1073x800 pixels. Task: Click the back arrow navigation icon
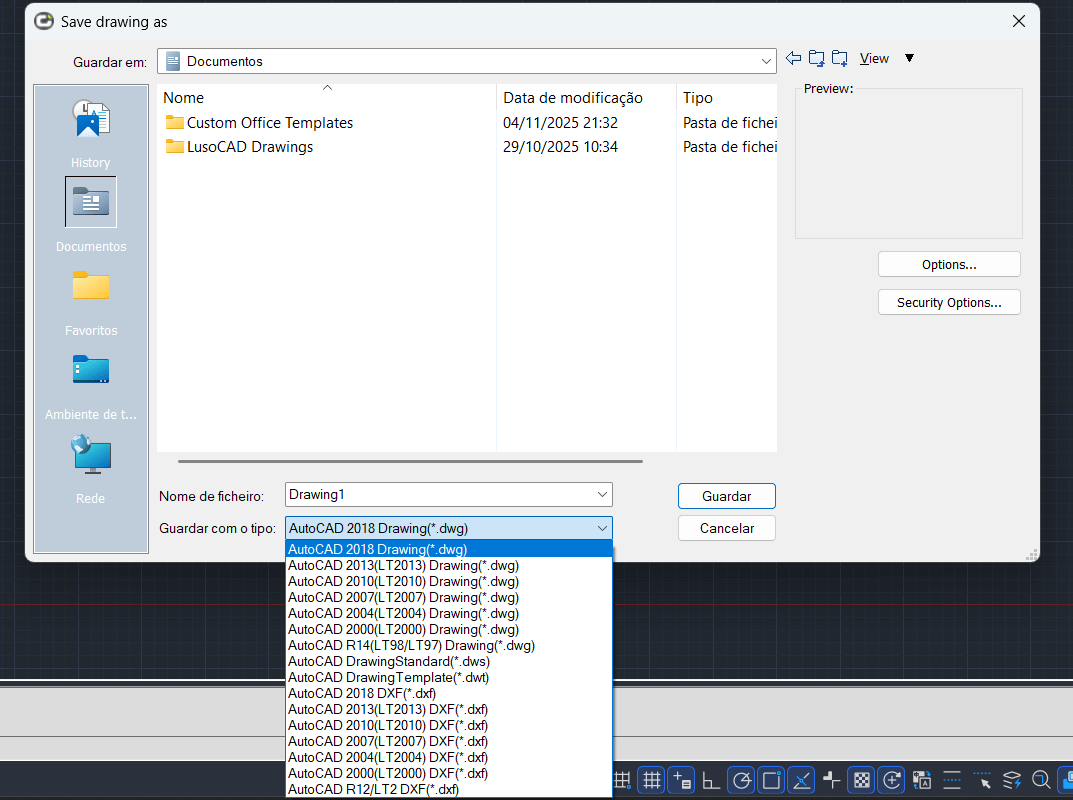pos(793,58)
